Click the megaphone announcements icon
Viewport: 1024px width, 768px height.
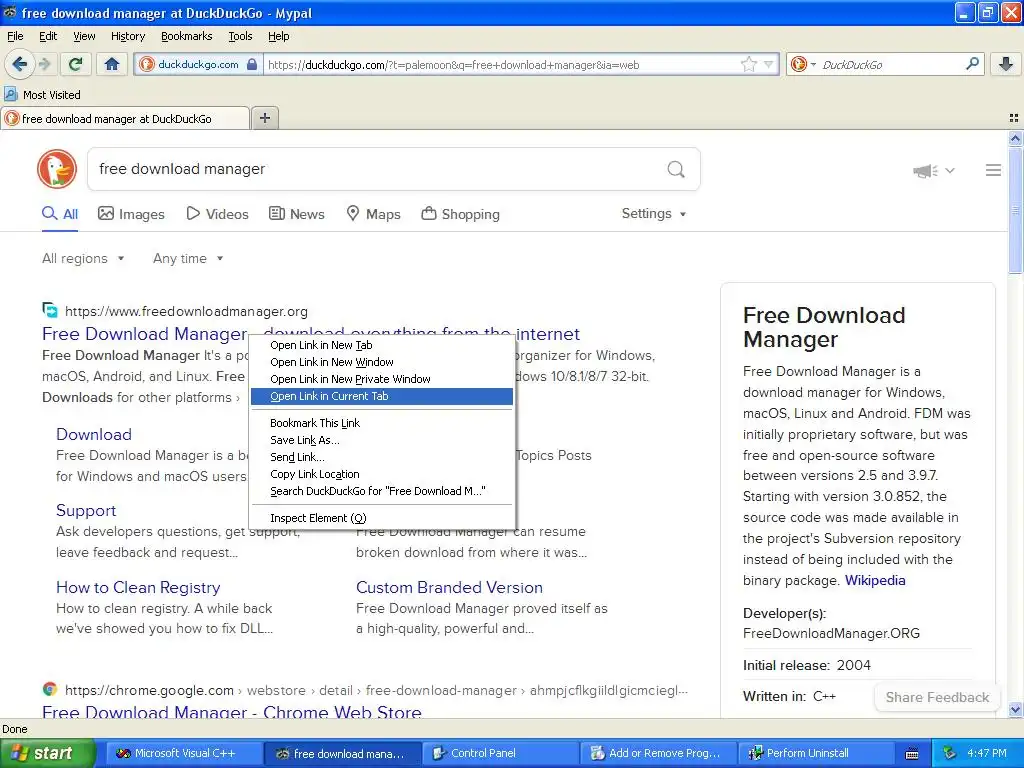tap(925, 170)
